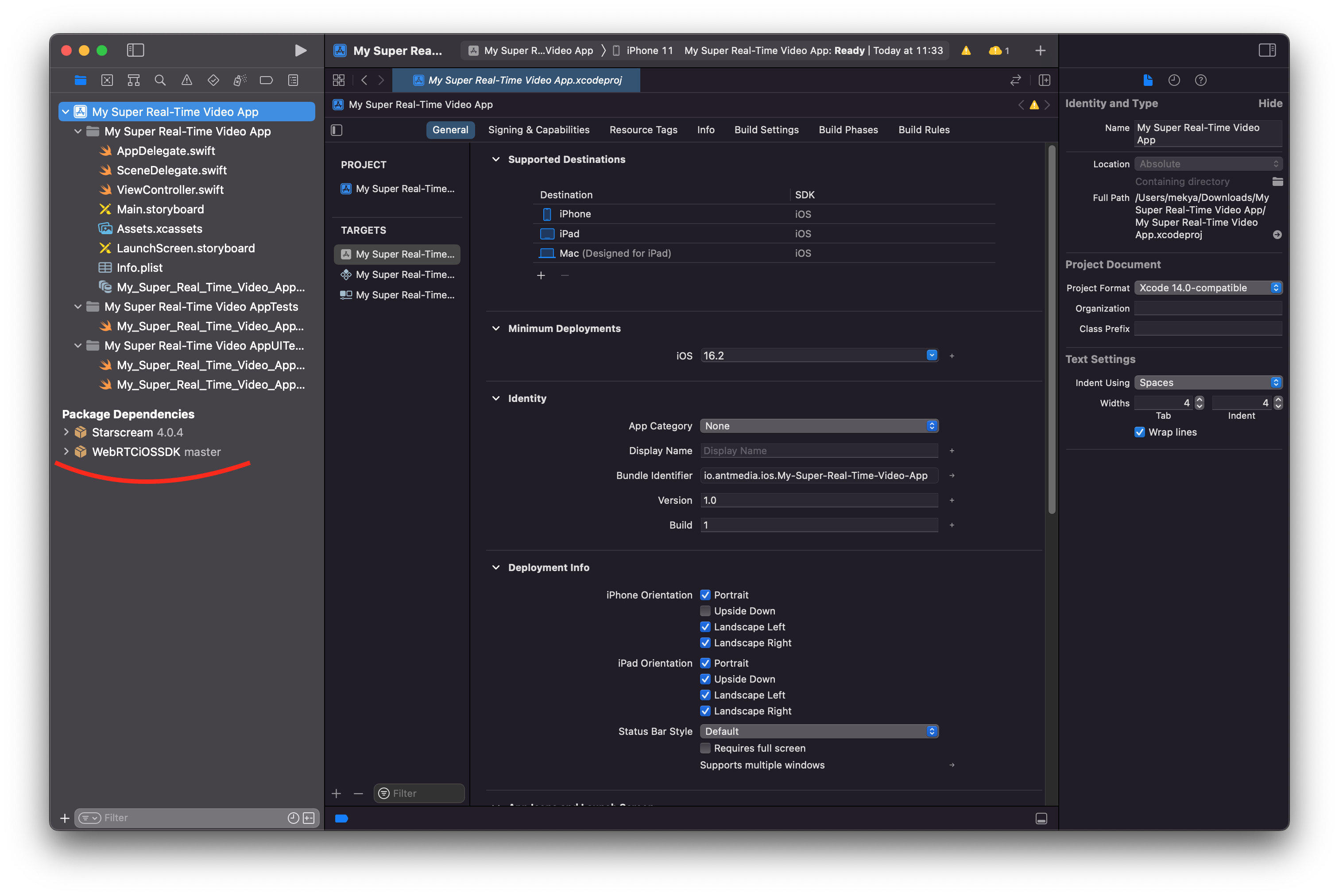Image resolution: width=1339 pixels, height=896 pixels.
Task: Open the Find navigator magnifier
Action: click(x=160, y=80)
